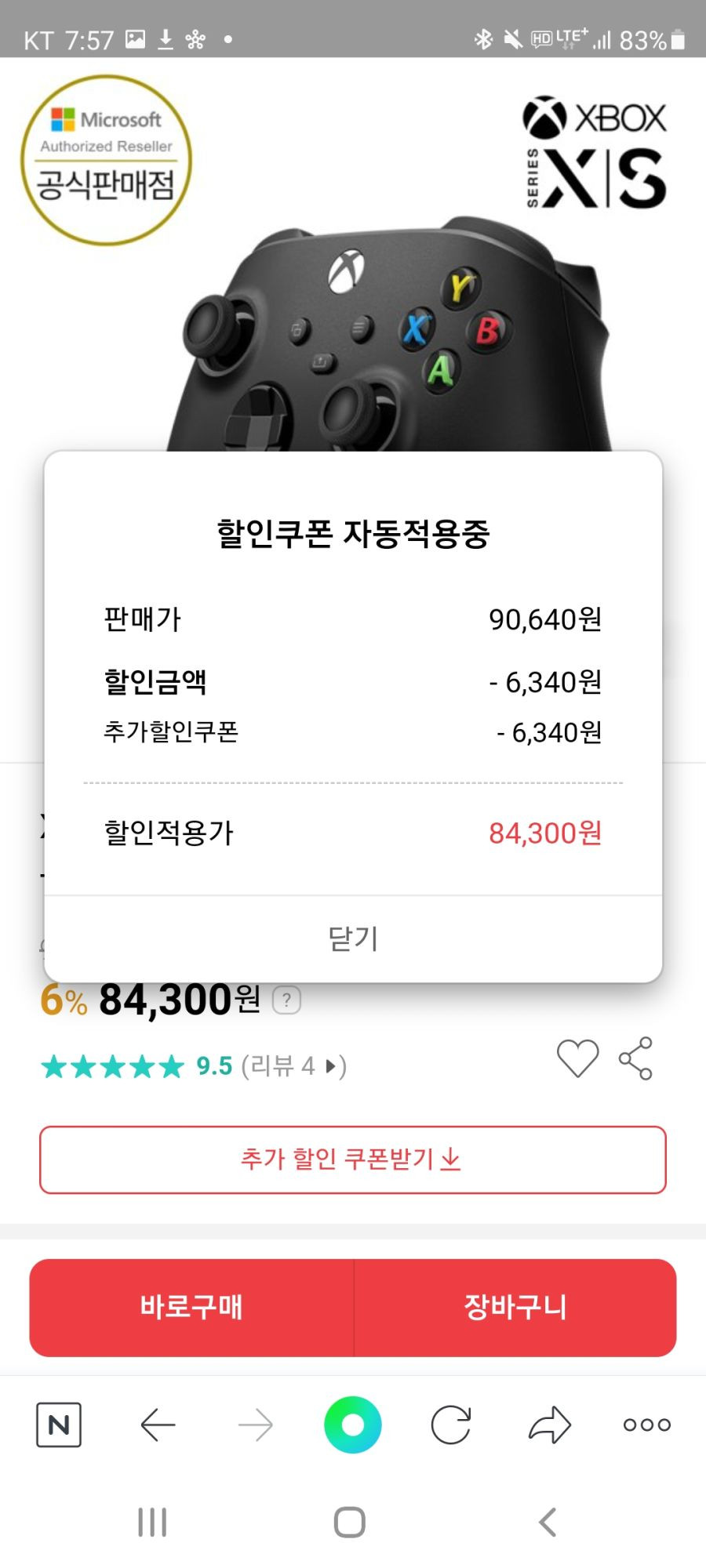Tap the Android recent apps button

[x=152, y=1523]
